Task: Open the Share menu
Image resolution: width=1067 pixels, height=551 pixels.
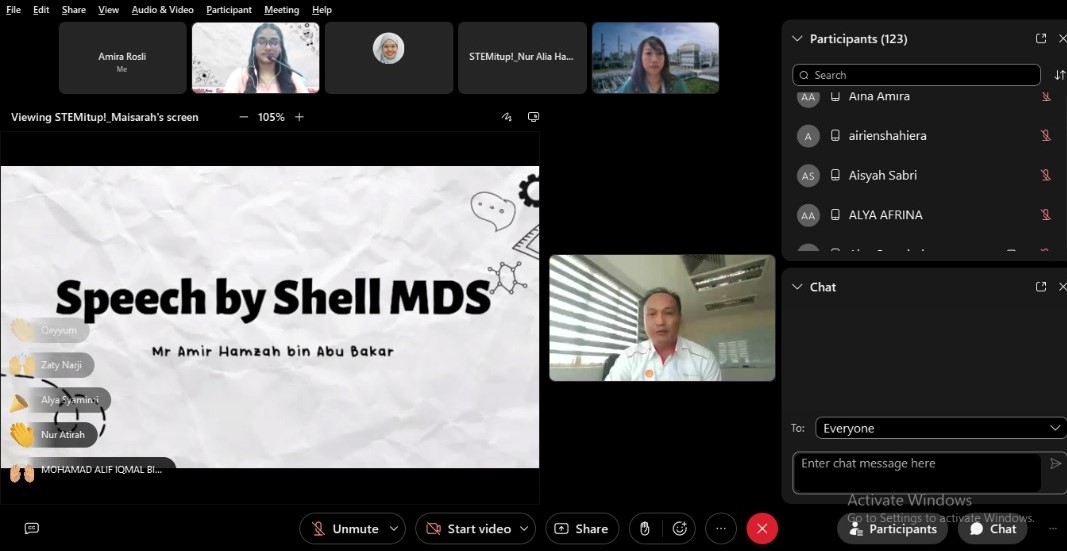Action: tap(73, 10)
